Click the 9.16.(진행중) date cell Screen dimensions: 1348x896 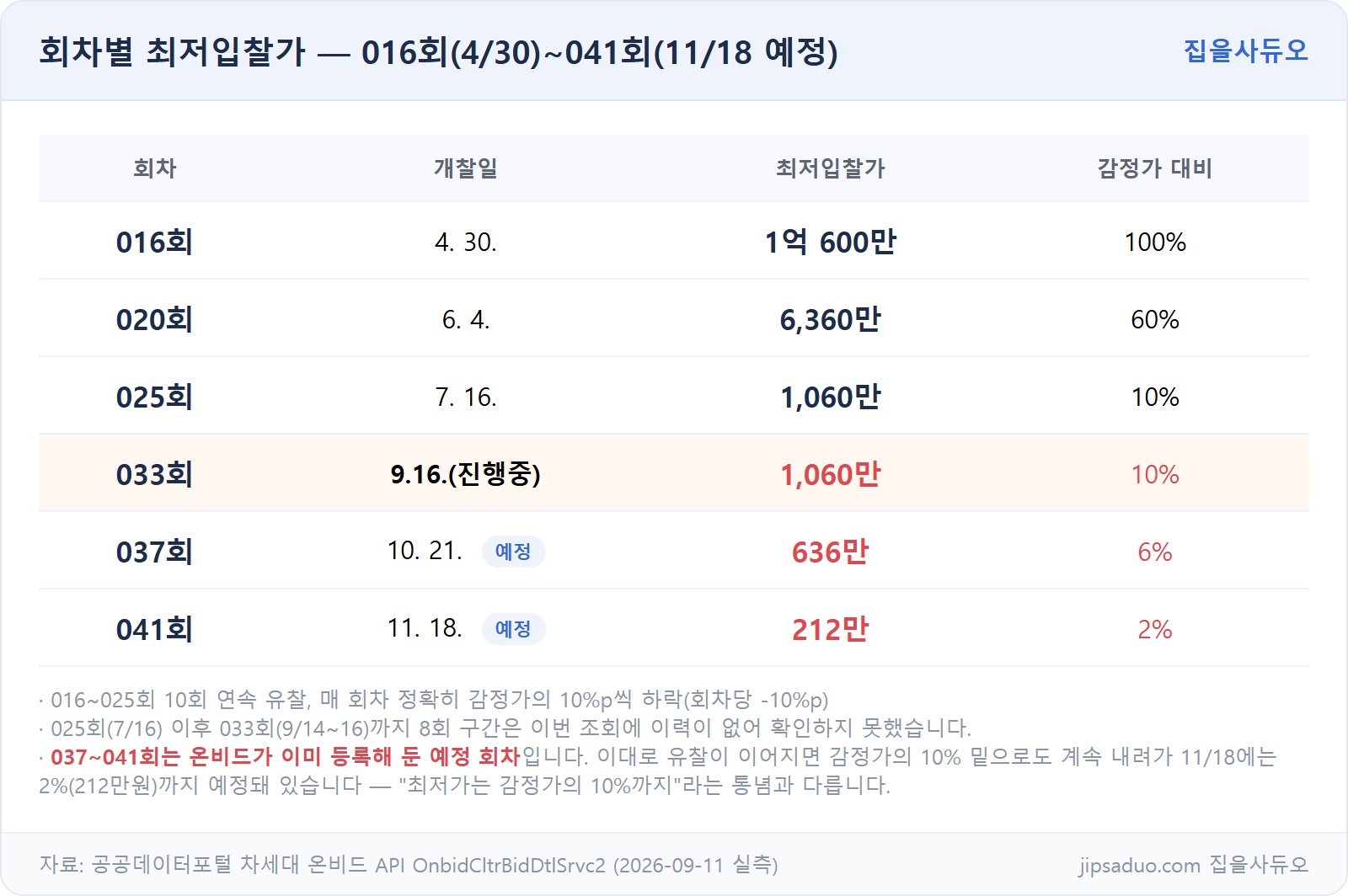tap(466, 475)
